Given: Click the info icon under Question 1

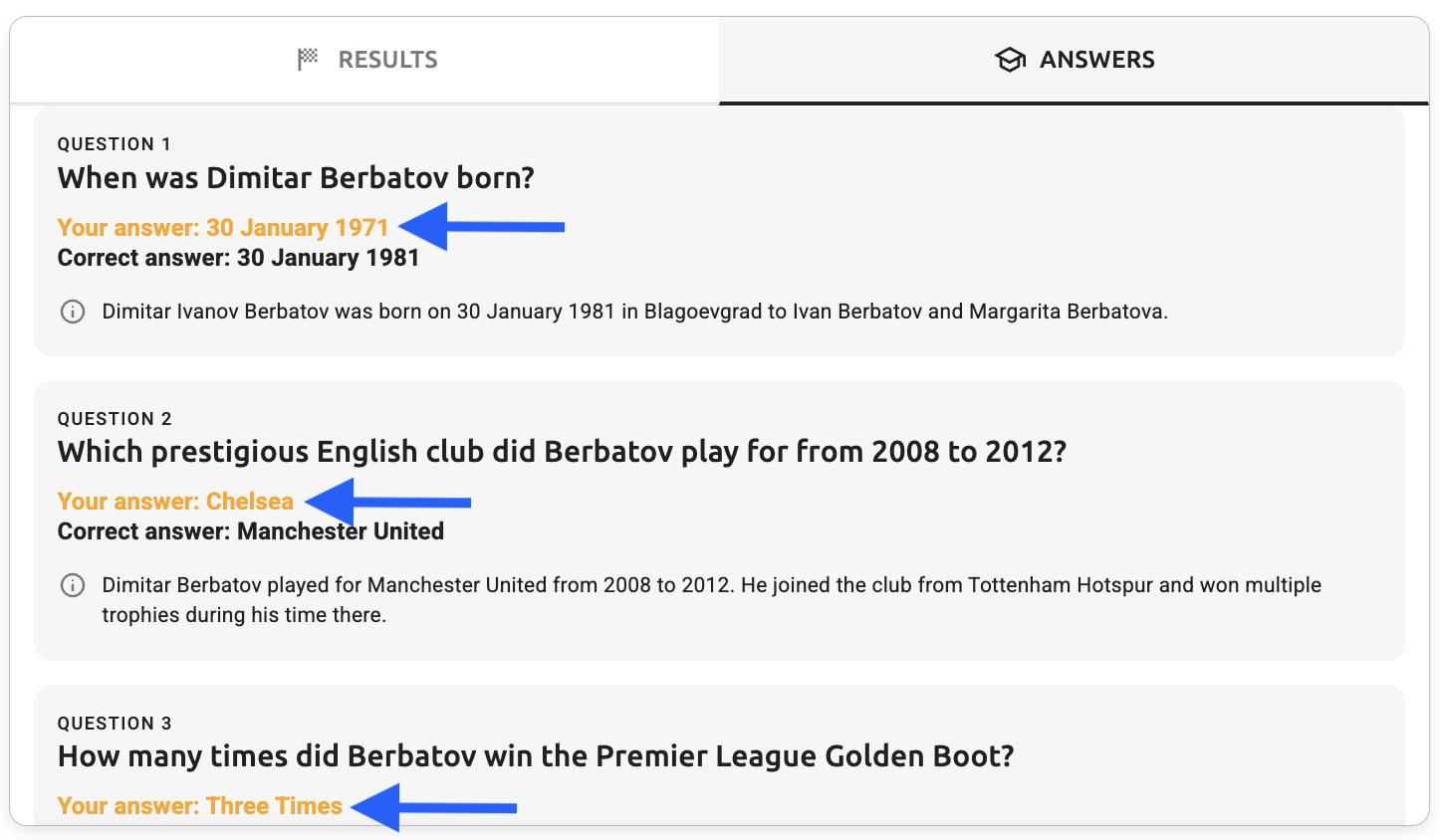Looking at the screenshot, I should click(x=73, y=312).
